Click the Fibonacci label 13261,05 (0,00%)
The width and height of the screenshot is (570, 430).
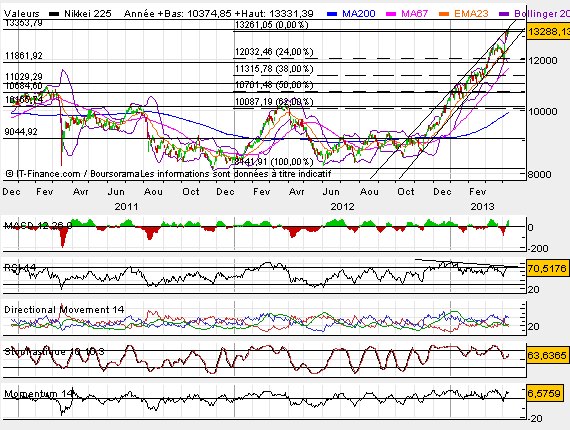click(x=272, y=25)
